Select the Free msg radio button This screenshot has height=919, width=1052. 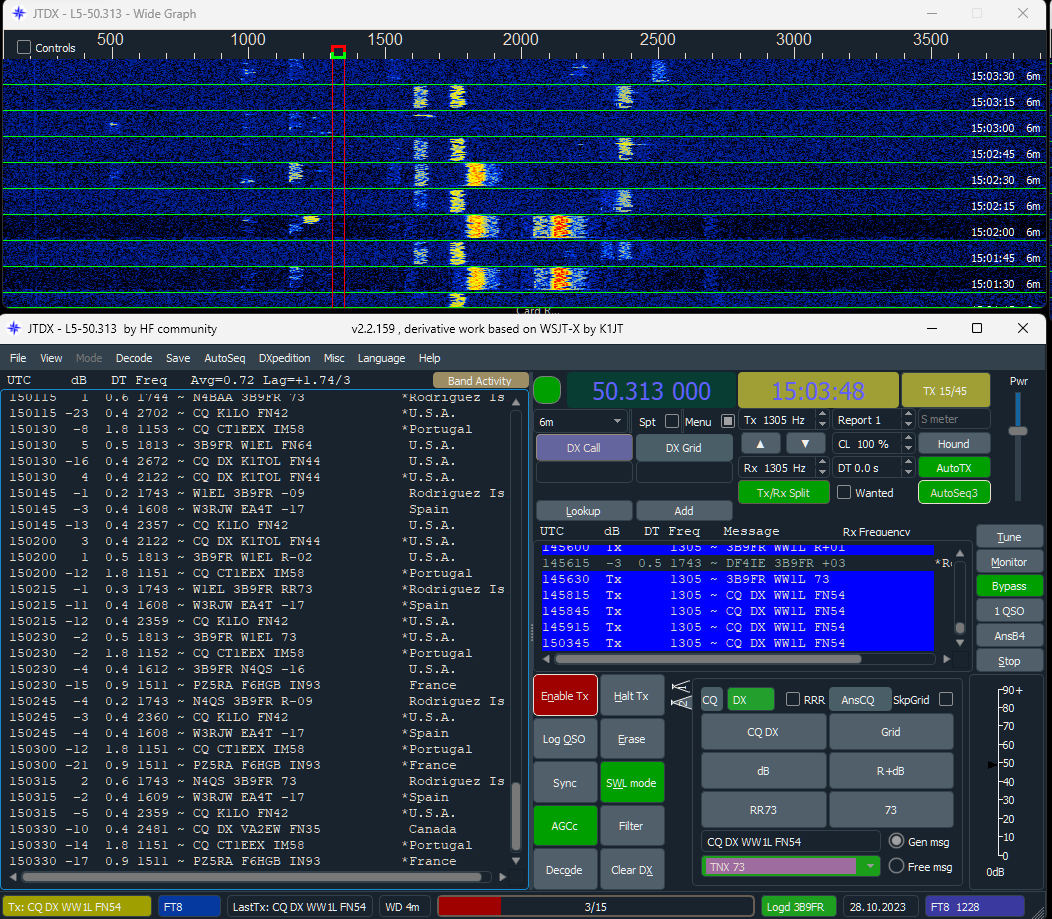coord(896,866)
